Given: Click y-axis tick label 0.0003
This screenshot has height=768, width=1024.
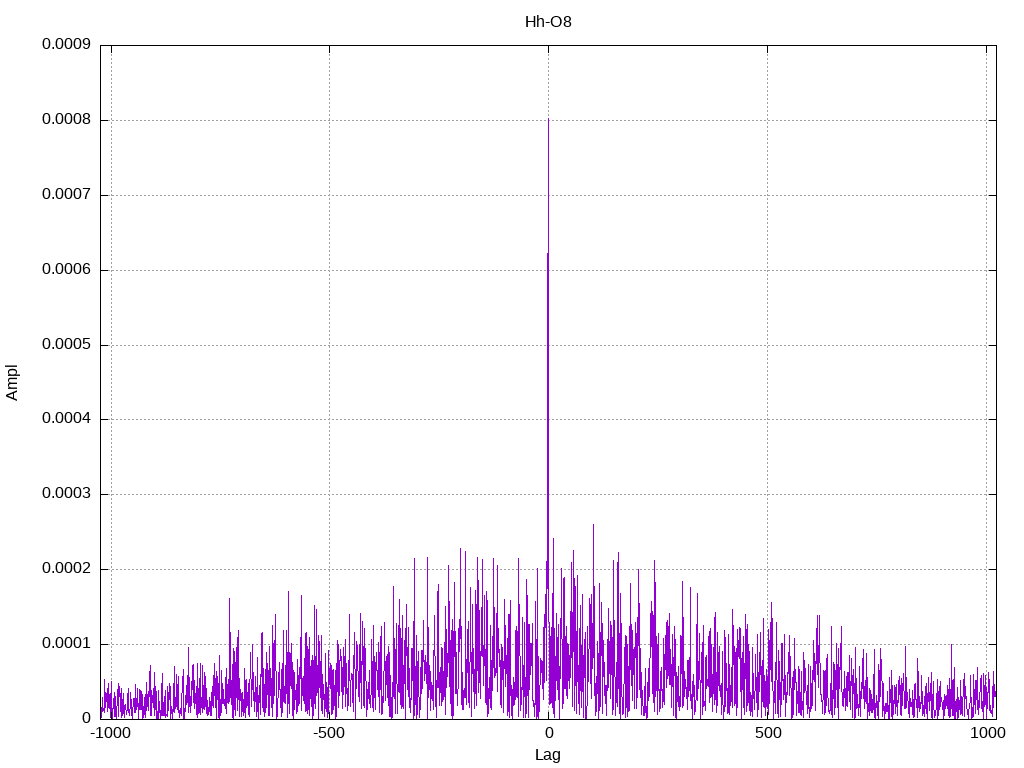Looking at the screenshot, I should point(67,493).
